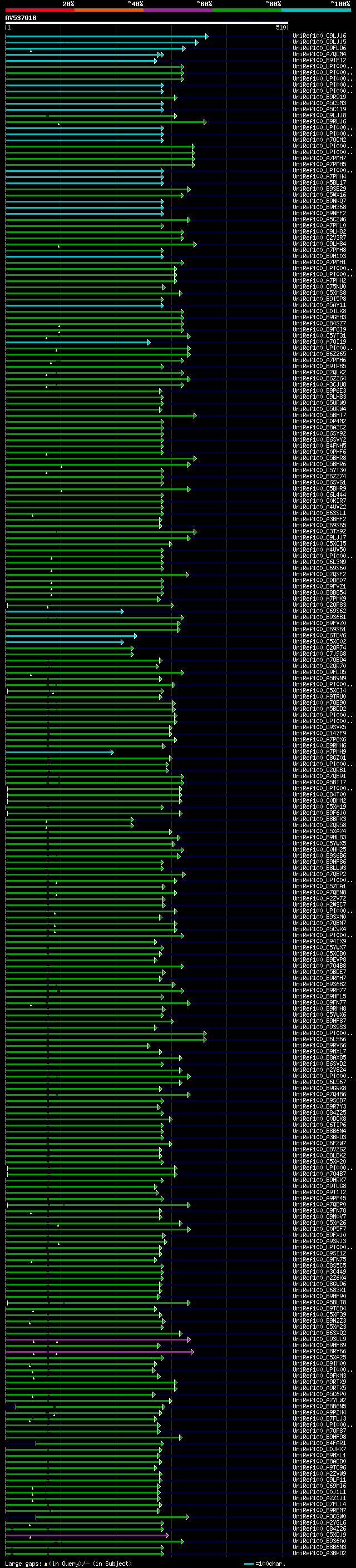
Task: Click the red ~20% identity legend segment
Action: click(x=40, y=10)
